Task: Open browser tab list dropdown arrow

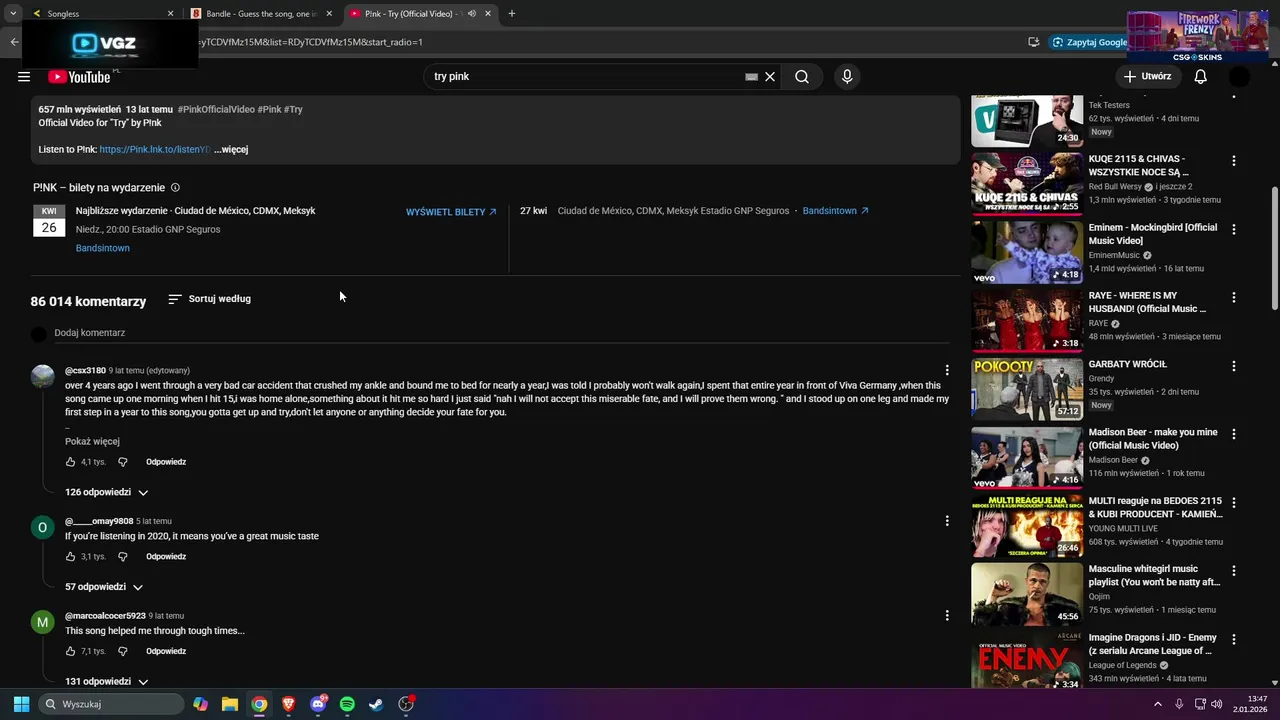Action: 13,14
